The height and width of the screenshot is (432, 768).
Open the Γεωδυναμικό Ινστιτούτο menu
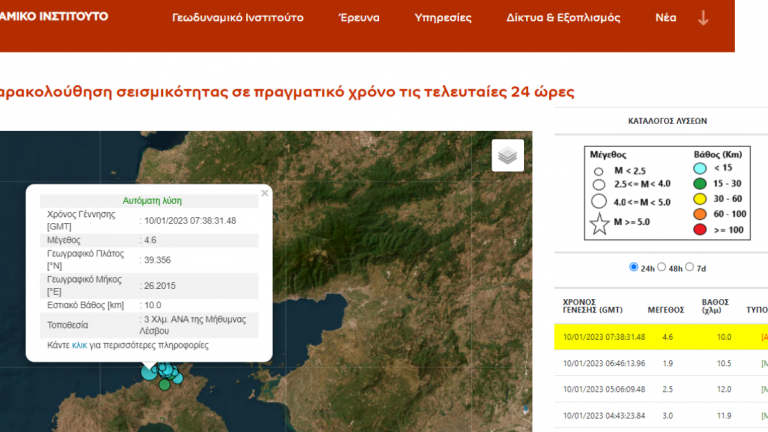click(238, 18)
